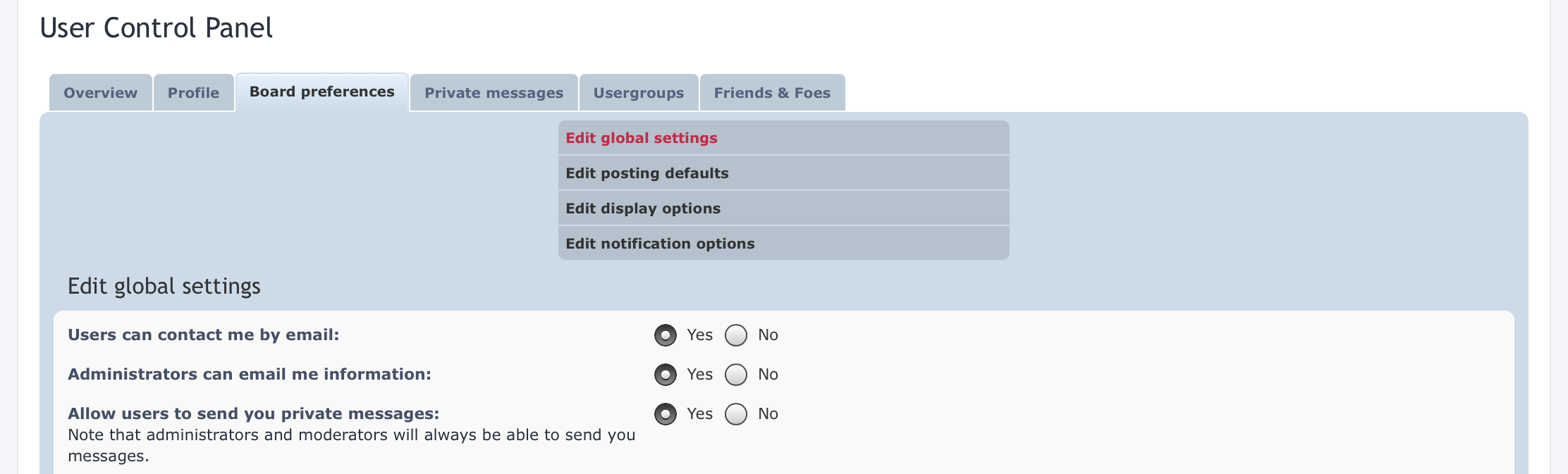
Task: Pick No to disallow private messages
Action: pyautogui.click(x=735, y=414)
